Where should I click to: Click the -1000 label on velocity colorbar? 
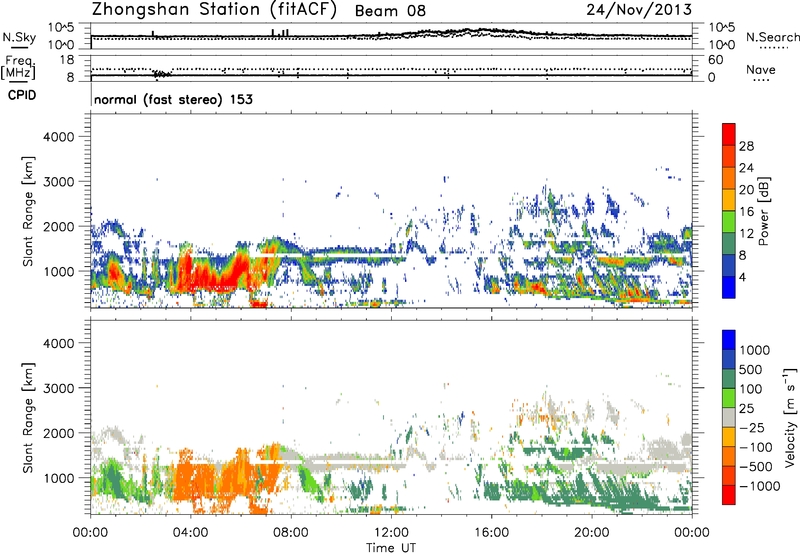click(x=760, y=486)
